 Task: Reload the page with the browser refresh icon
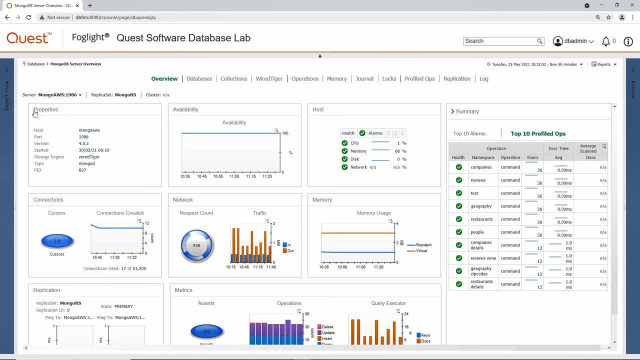pyautogui.click(x=29, y=18)
